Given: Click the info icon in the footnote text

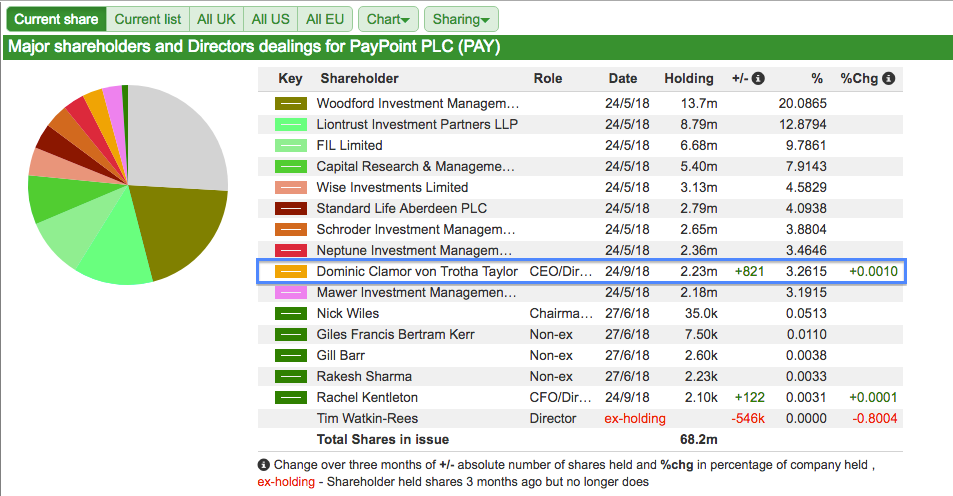Looking at the screenshot, I should 263,465.
